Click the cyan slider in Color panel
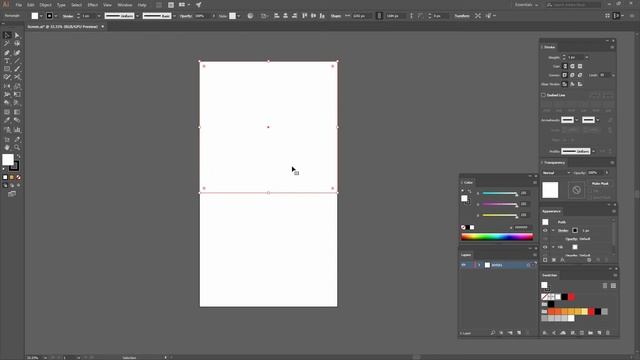 click(x=500, y=193)
